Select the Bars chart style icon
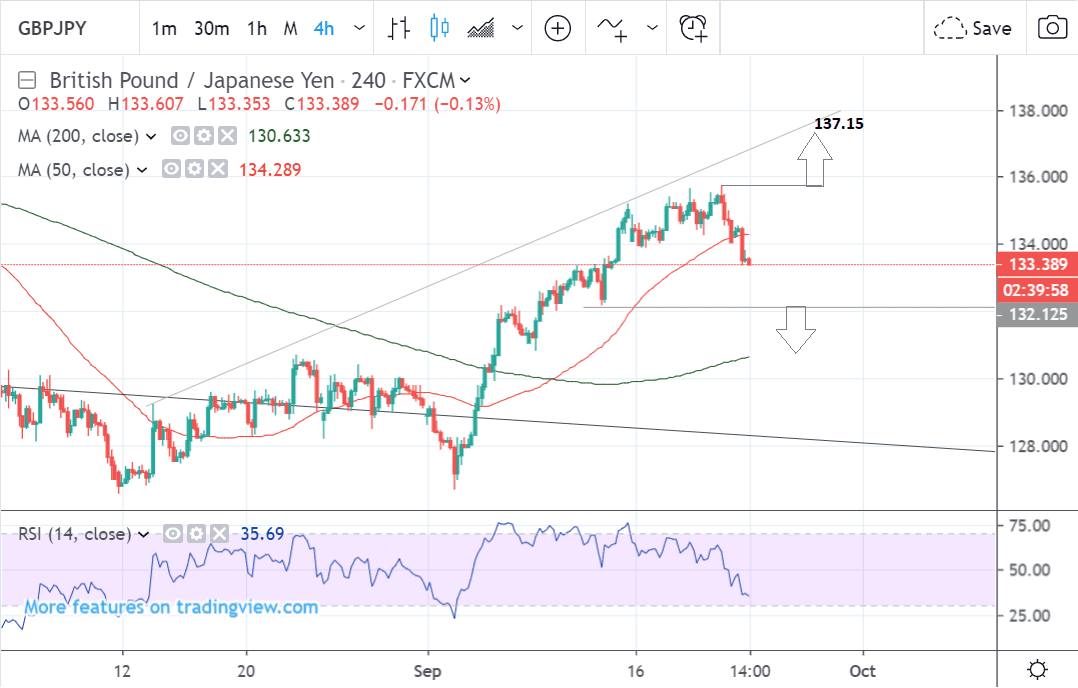 (400, 28)
